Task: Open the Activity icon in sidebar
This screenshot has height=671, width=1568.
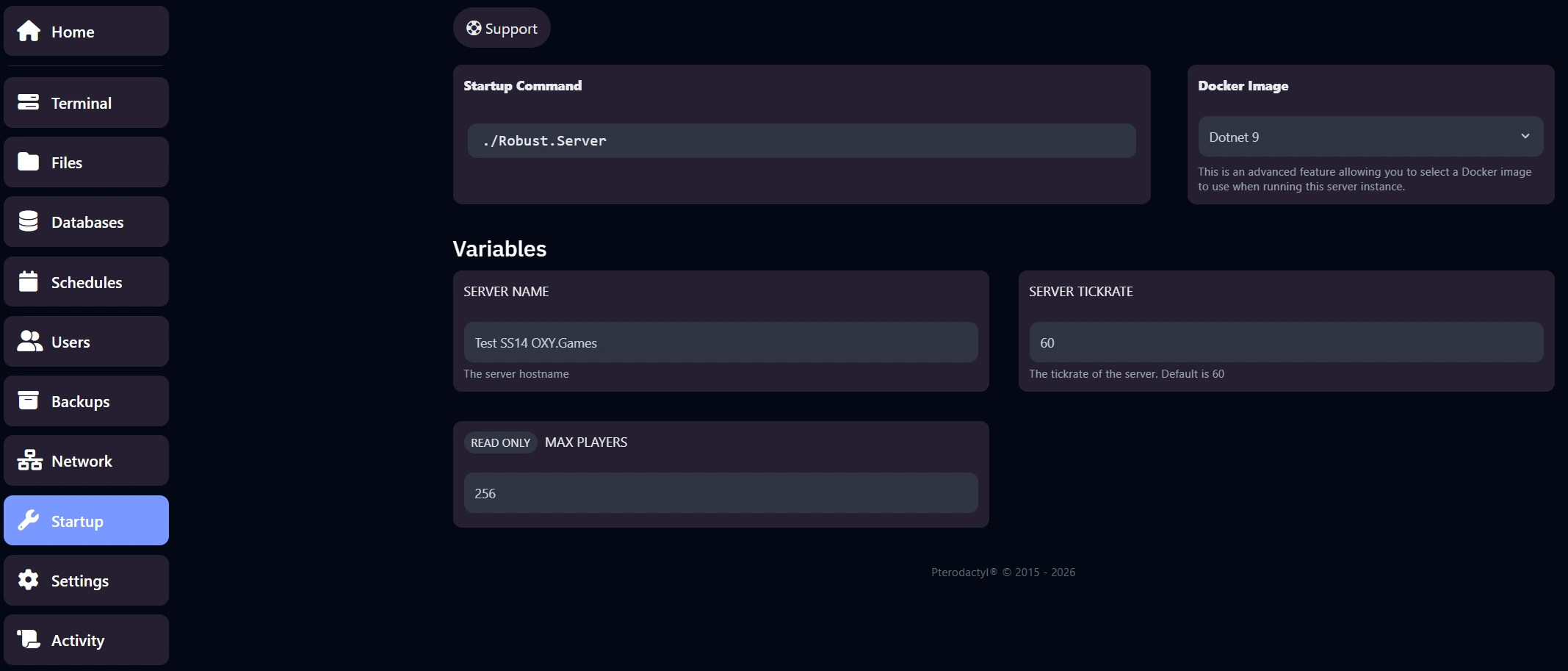Action: coord(29,639)
